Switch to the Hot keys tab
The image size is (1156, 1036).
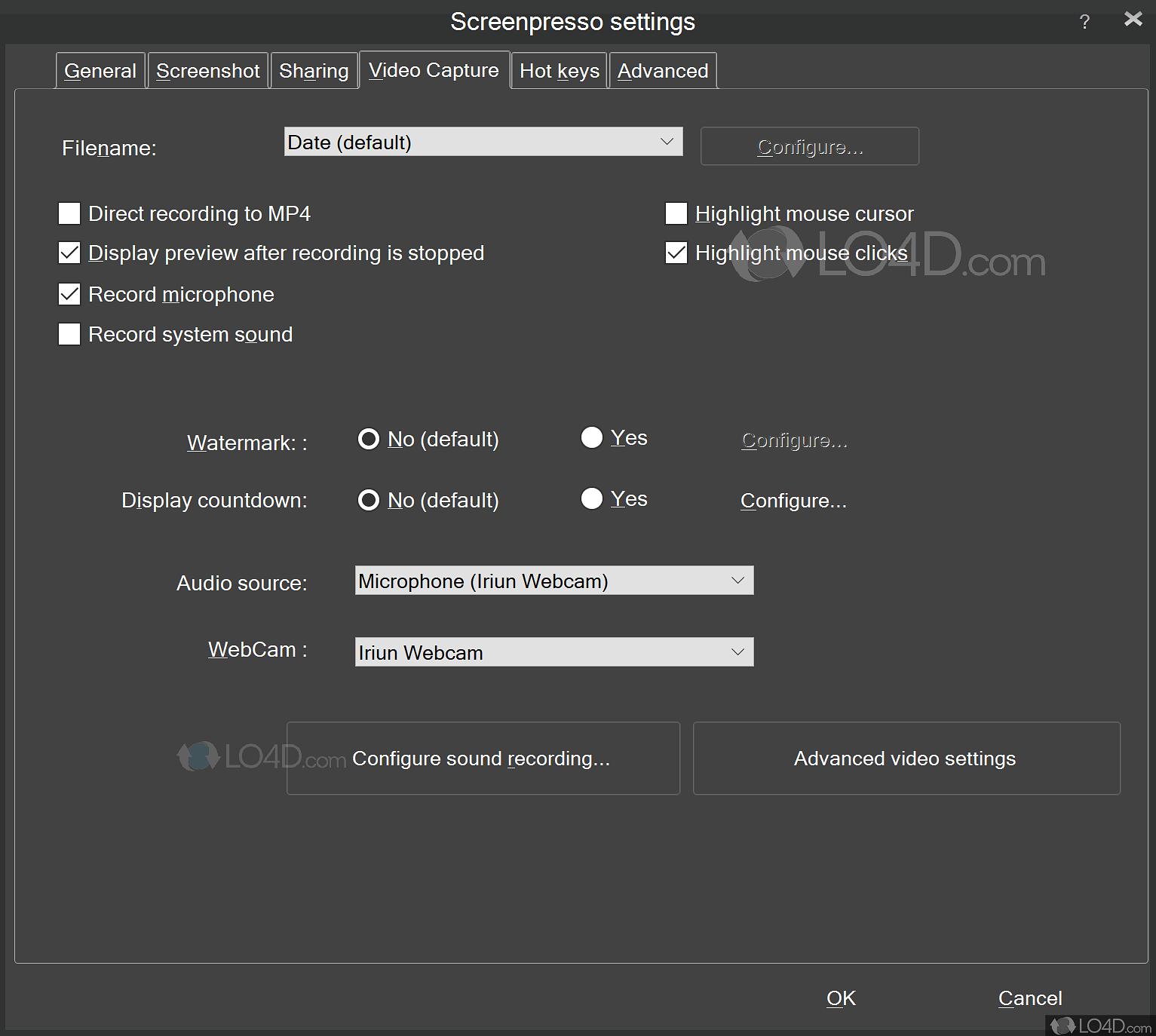pyautogui.click(x=559, y=70)
